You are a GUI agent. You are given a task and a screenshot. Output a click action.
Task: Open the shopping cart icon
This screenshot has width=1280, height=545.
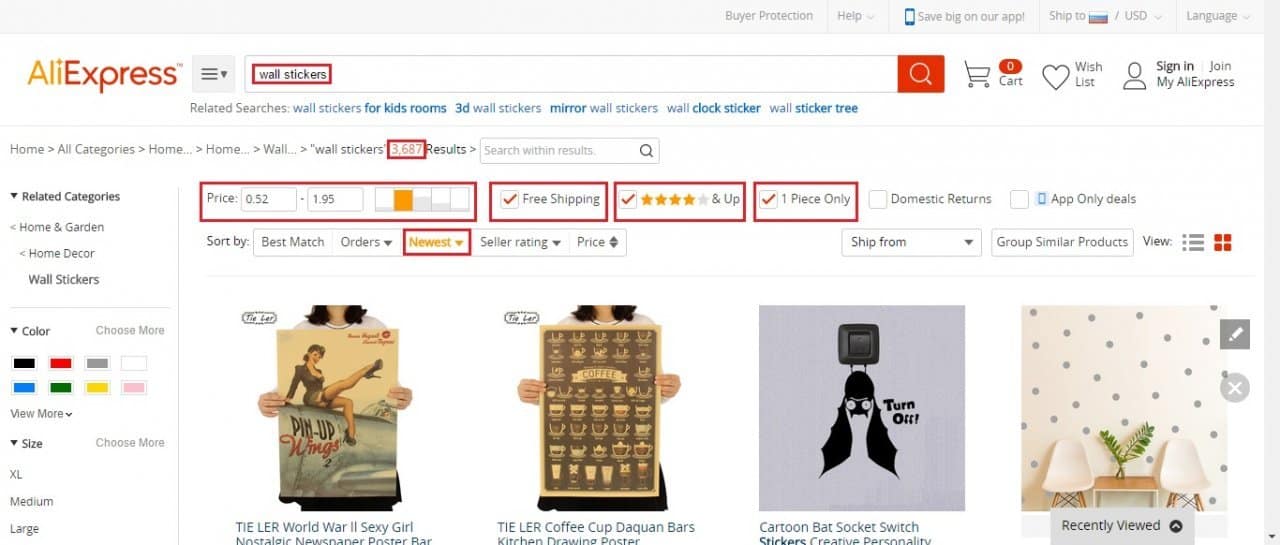(977, 75)
